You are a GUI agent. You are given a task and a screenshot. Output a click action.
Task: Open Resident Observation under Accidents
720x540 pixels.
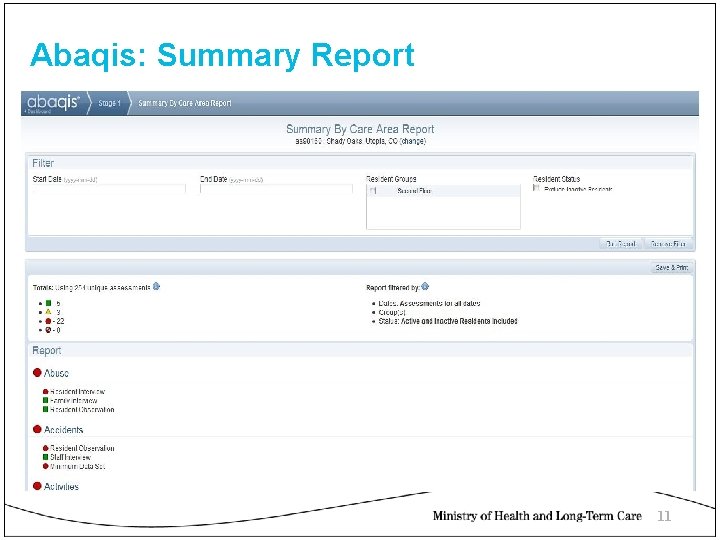coord(82,448)
